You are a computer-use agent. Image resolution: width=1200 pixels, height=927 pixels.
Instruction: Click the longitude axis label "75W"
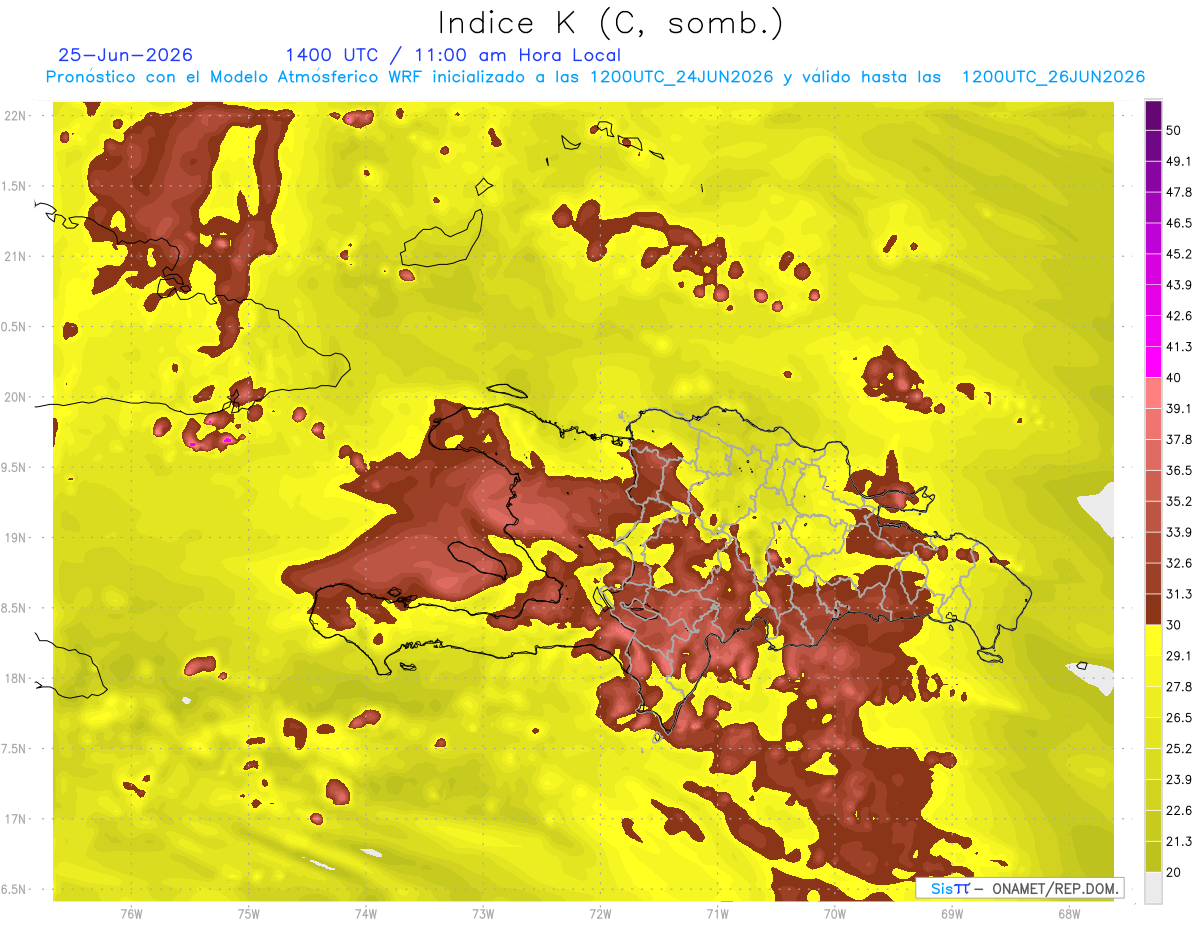click(249, 913)
